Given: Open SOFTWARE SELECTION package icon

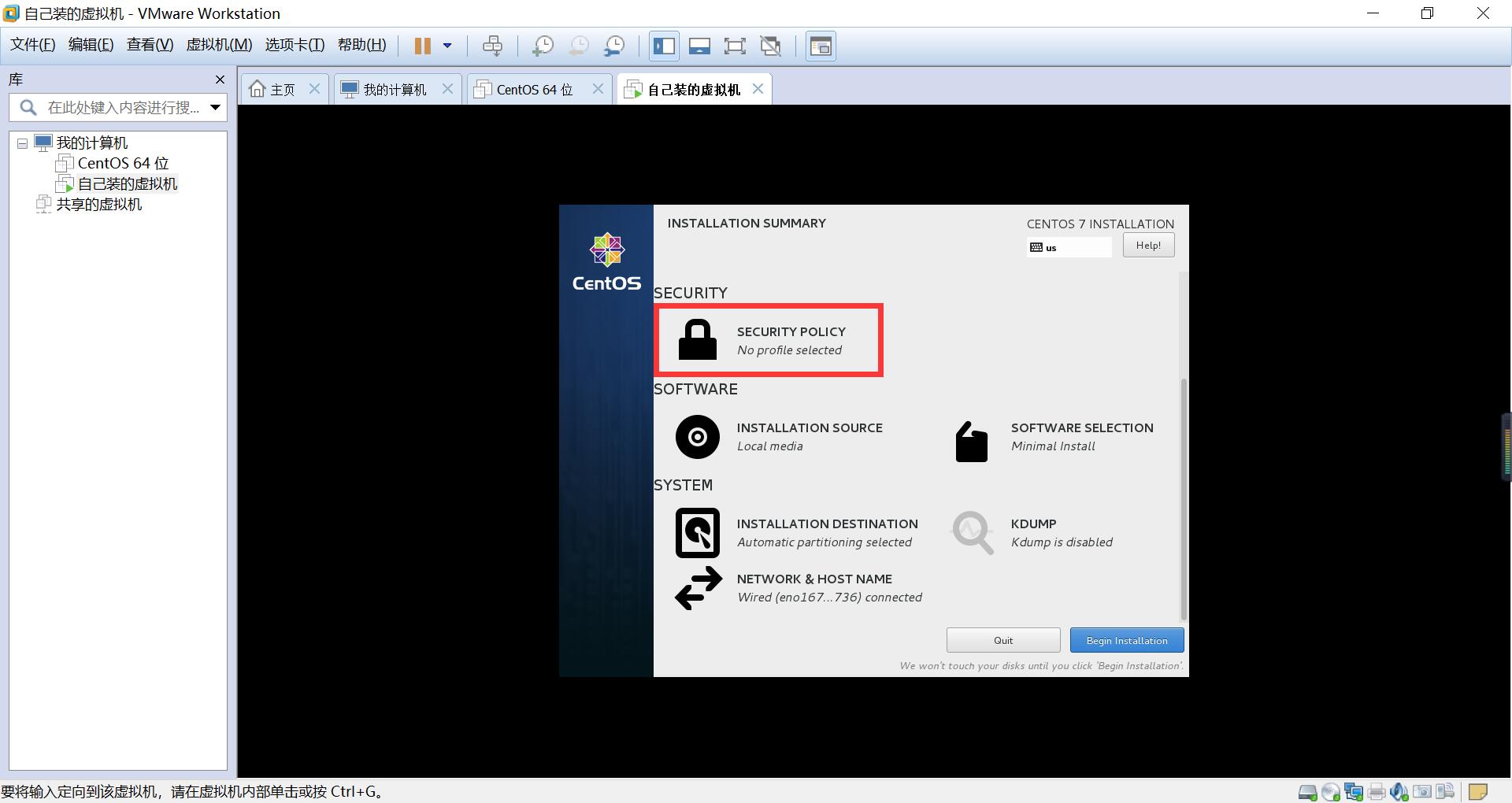Looking at the screenshot, I should pos(971,441).
